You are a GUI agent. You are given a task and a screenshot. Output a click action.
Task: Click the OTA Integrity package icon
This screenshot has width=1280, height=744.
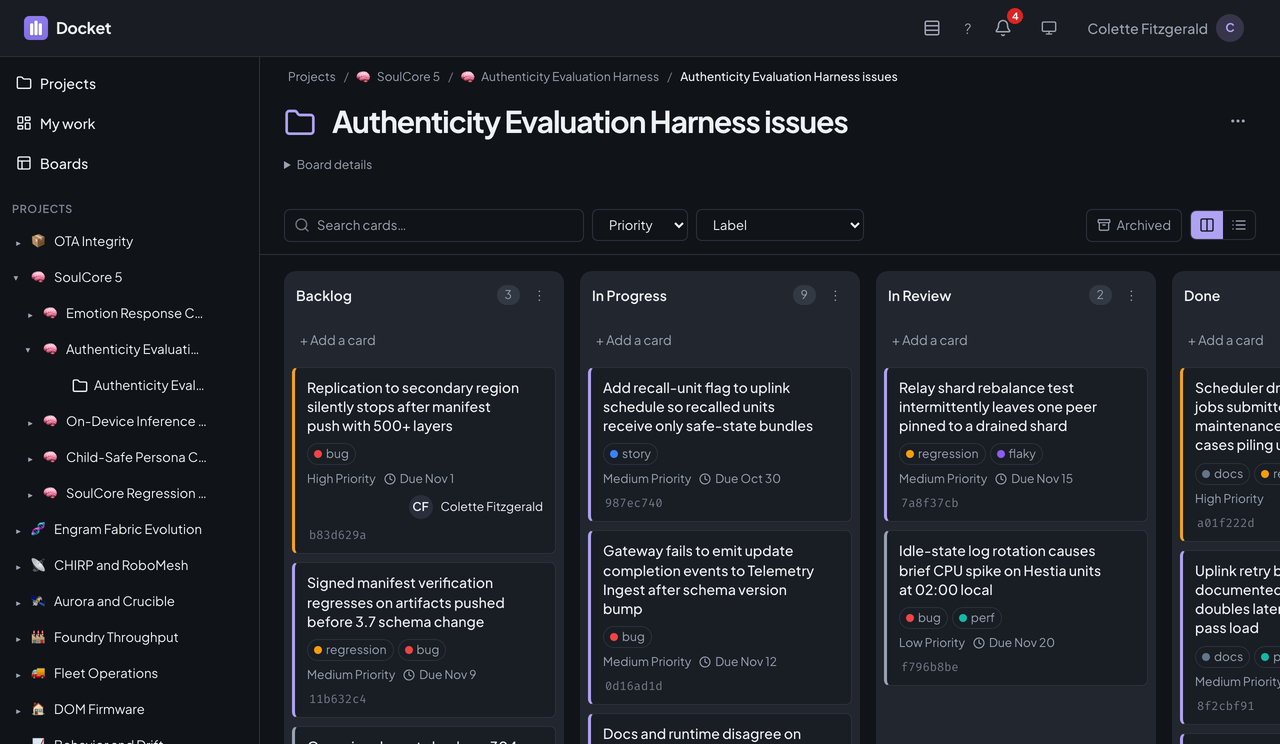[x=38, y=241]
